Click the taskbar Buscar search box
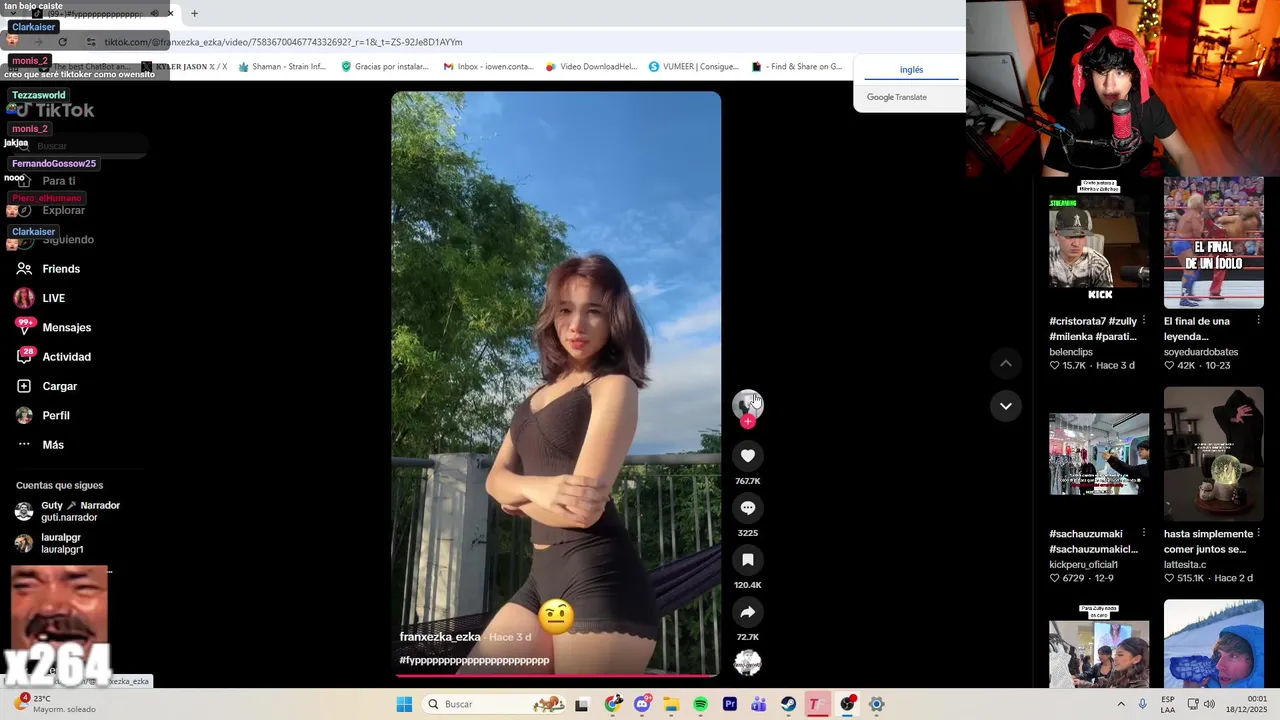Image resolution: width=1280 pixels, height=720 pixels. (x=495, y=704)
